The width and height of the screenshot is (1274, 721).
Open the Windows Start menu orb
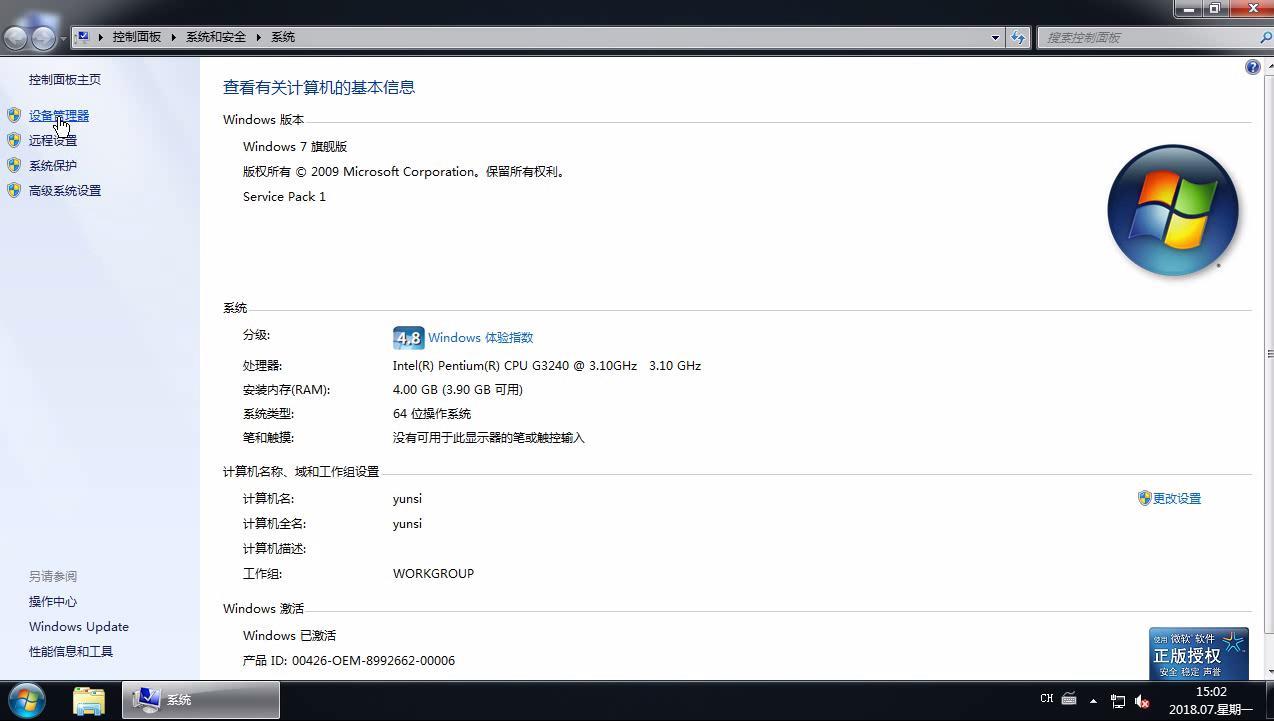point(27,700)
